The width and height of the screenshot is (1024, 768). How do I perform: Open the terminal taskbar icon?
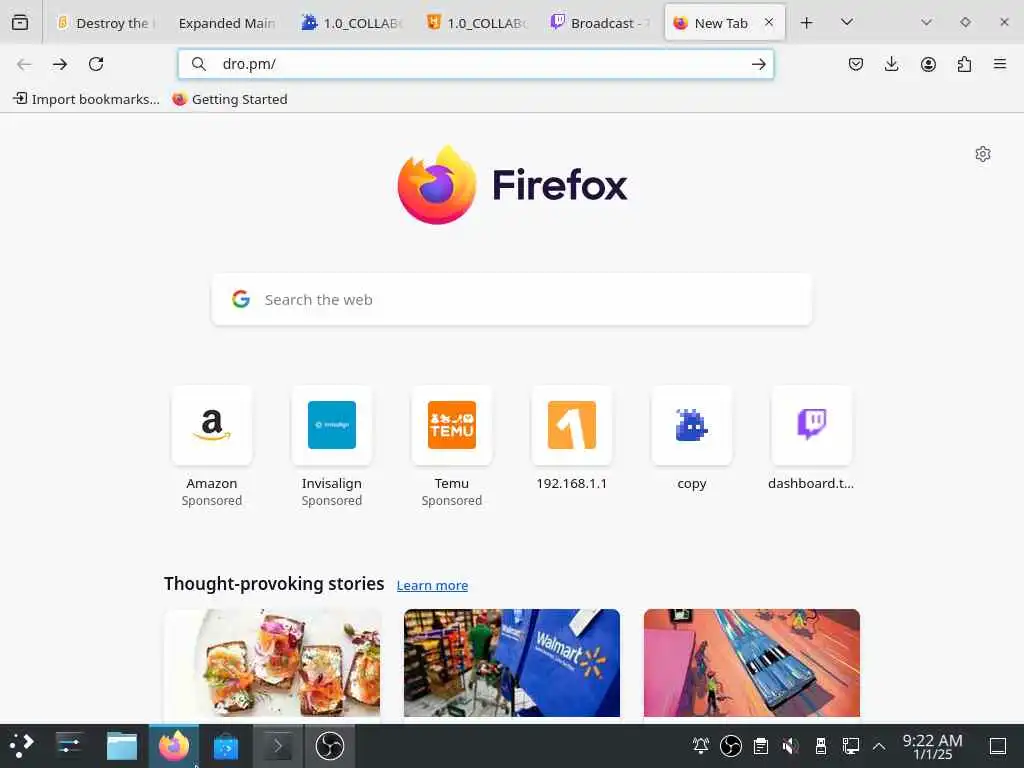278,746
